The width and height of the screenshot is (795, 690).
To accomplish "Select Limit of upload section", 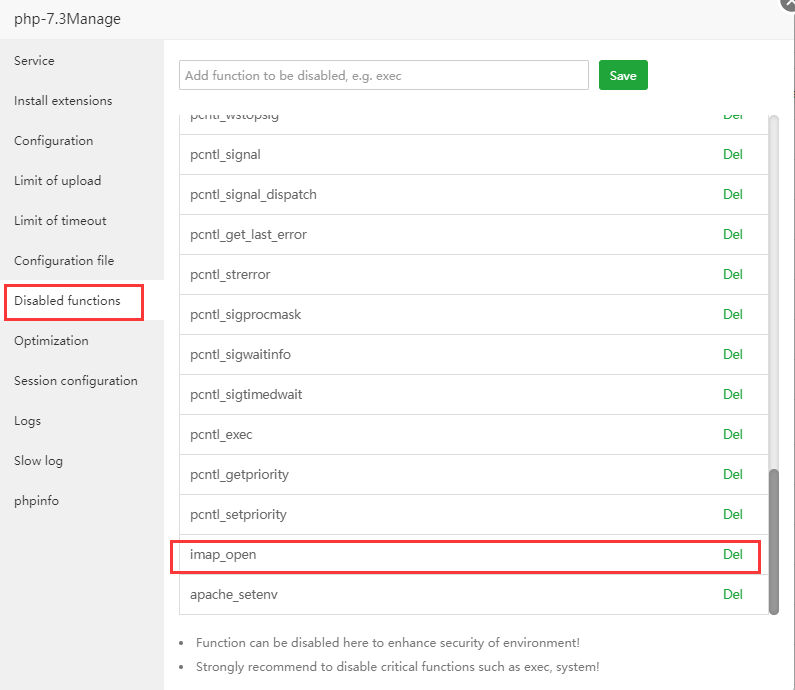I will [58, 181].
